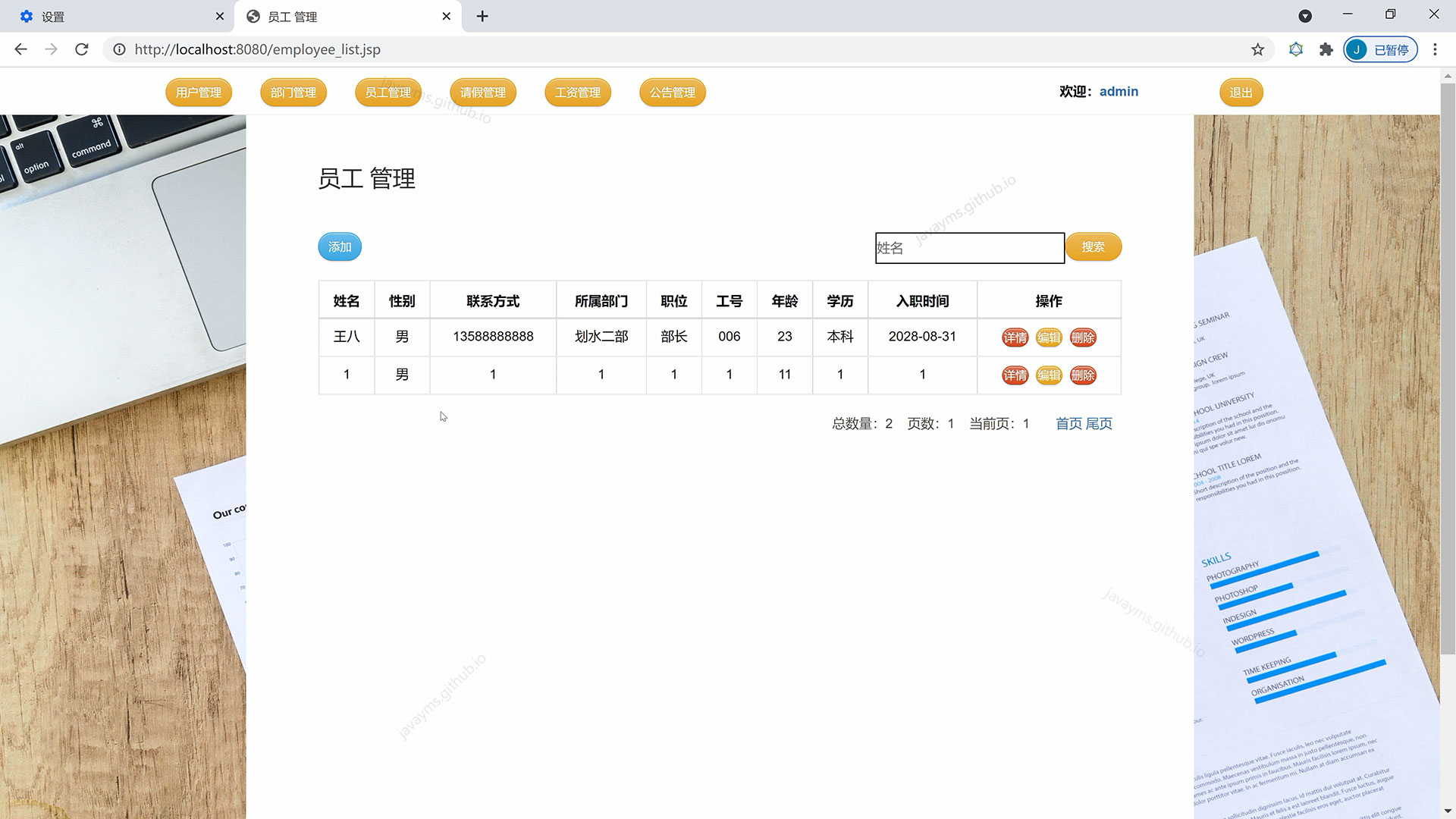Bookmark the page with the star icon
This screenshot has height=819, width=1456.
tap(1257, 49)
